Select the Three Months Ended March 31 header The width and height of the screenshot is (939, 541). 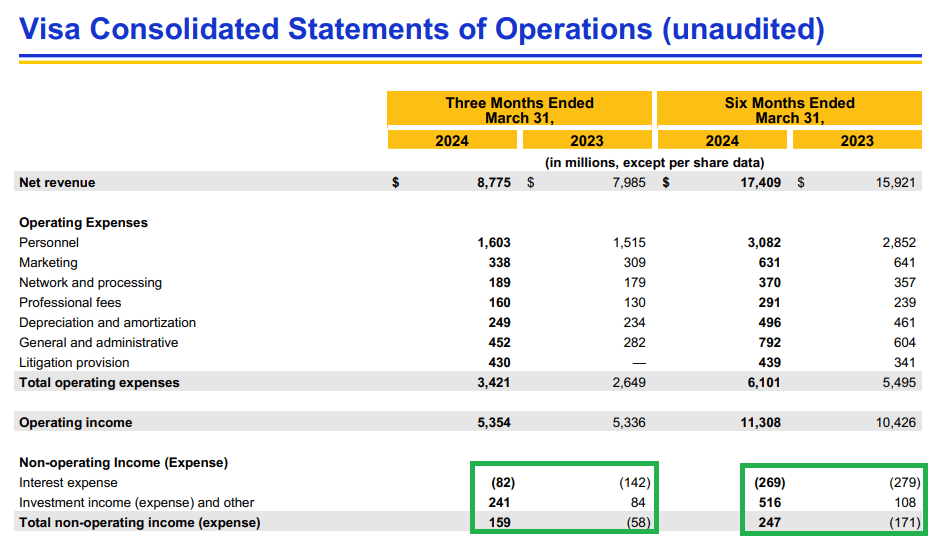point(519,110)
